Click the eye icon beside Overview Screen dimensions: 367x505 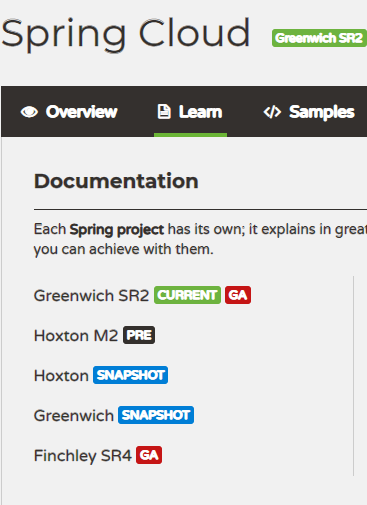point(29,112)
